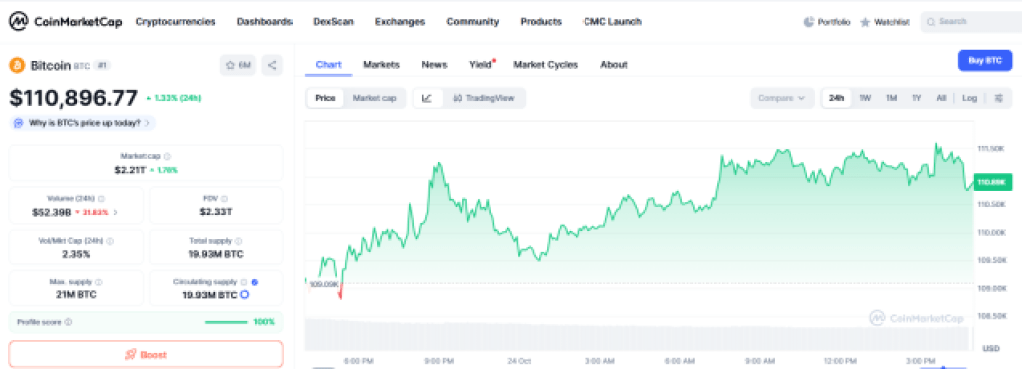Toggle chart to Market cap view

pos(374,98)
